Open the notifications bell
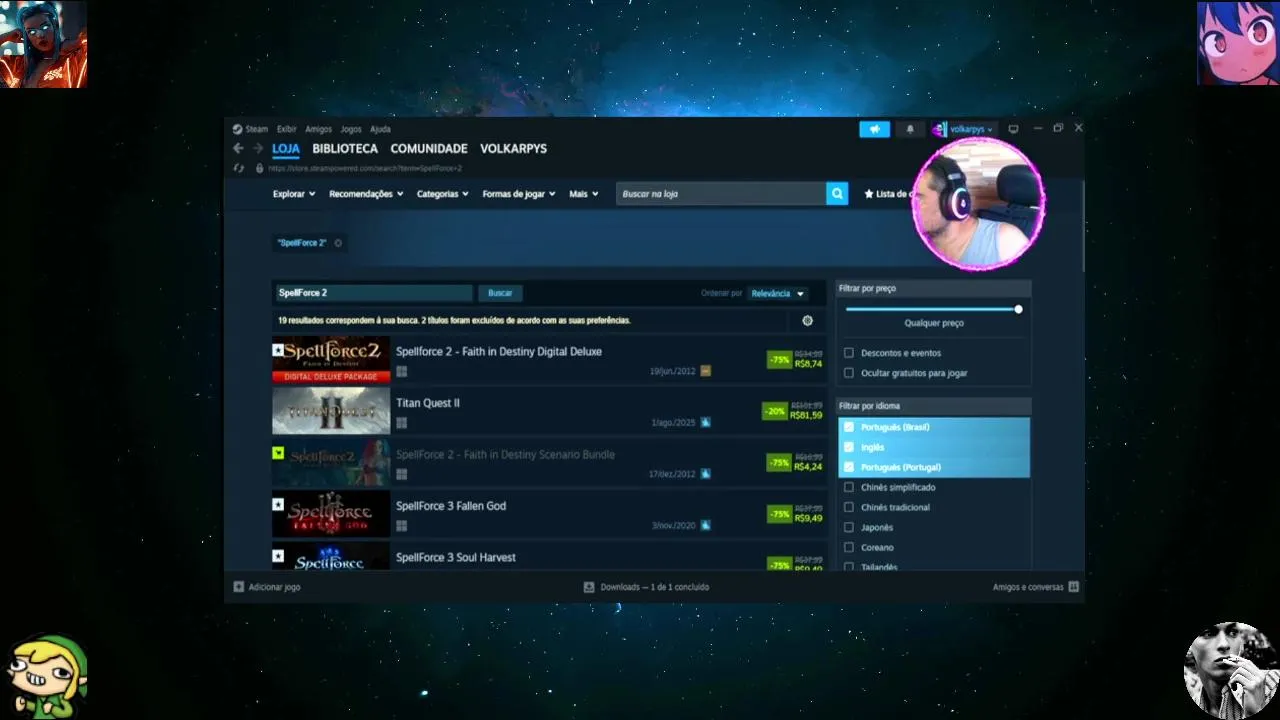Screen dimensions: 1280x720 [x=910, y=129]
